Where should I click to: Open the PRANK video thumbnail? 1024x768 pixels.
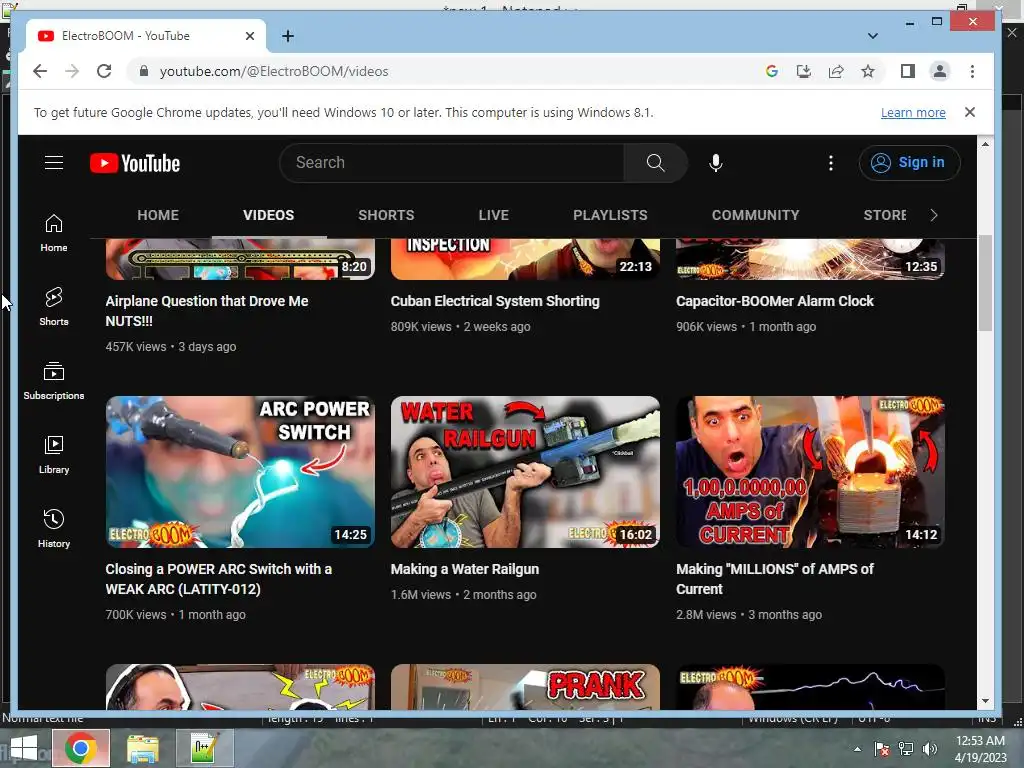pos(525,687)
